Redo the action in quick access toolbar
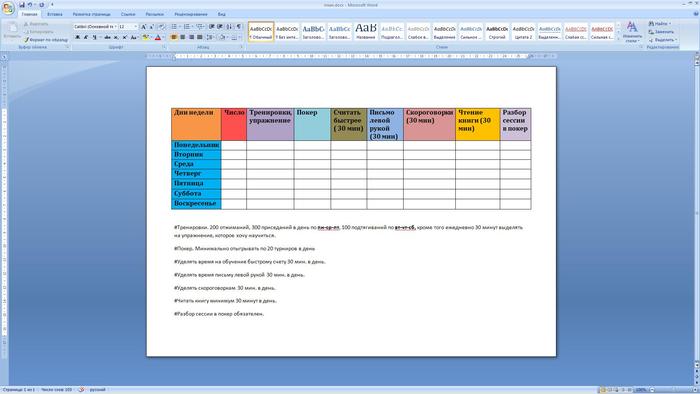Image resolution: width=700 pixels, height=394 pixels. 41,5
